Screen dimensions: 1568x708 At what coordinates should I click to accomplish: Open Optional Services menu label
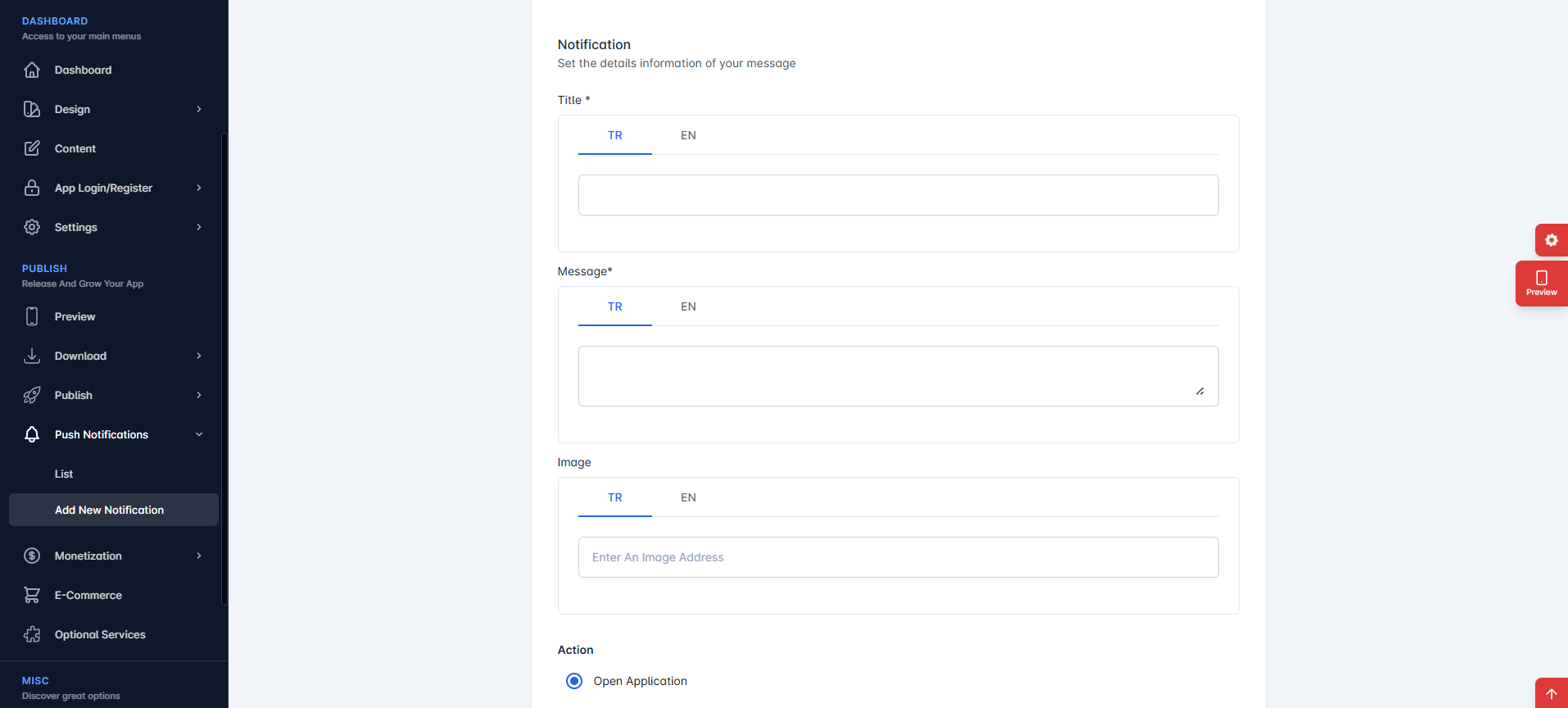[x=100, y=634]
